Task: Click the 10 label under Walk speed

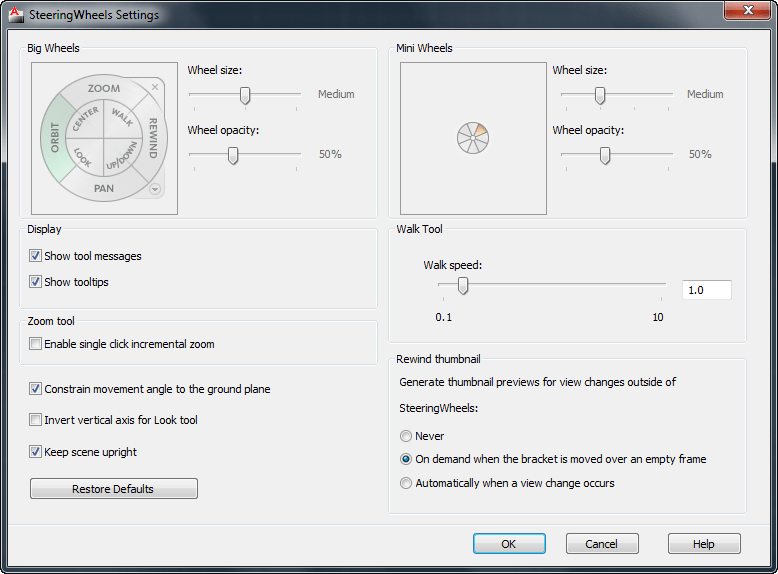Action: click(658, 317)
